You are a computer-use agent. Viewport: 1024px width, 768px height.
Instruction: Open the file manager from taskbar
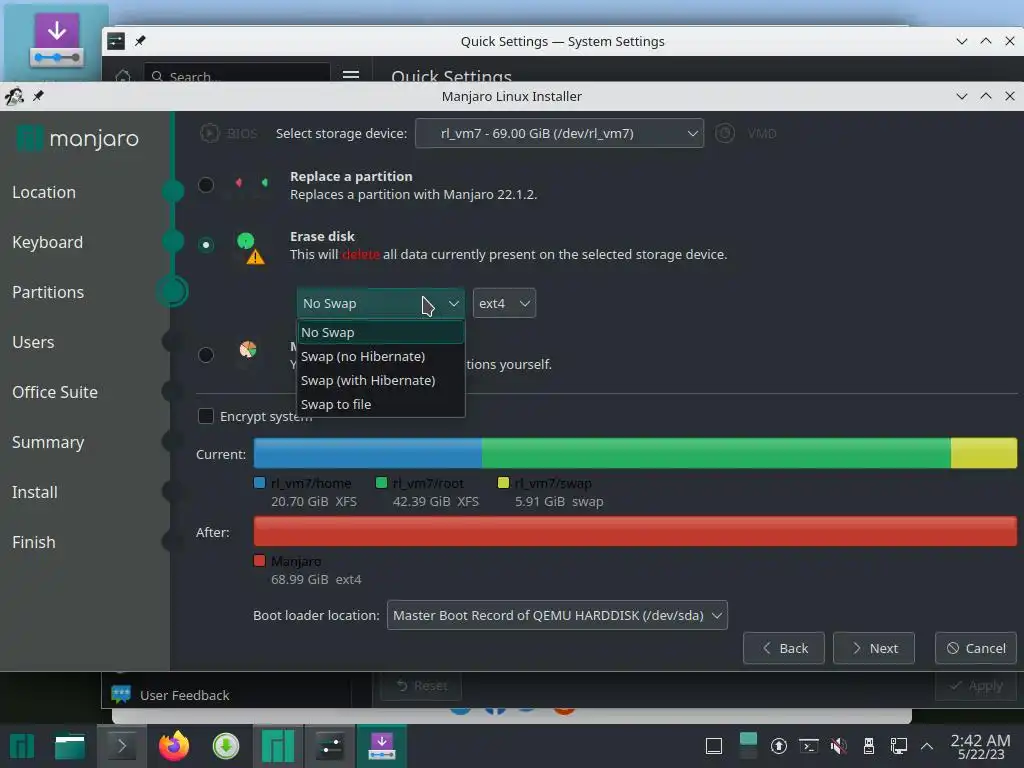point(70,746)
